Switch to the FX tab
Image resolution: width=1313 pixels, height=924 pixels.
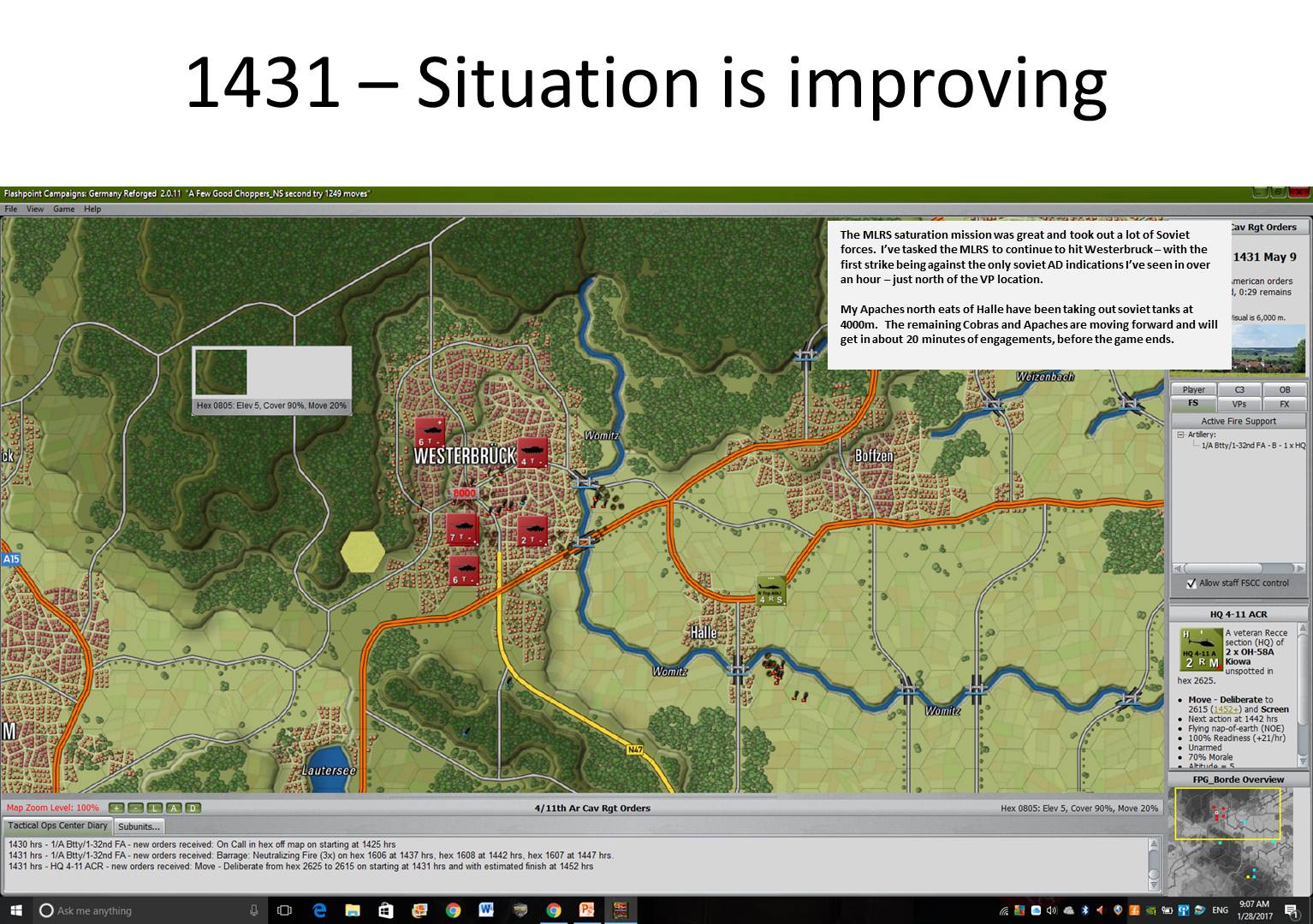(1285, 404)
